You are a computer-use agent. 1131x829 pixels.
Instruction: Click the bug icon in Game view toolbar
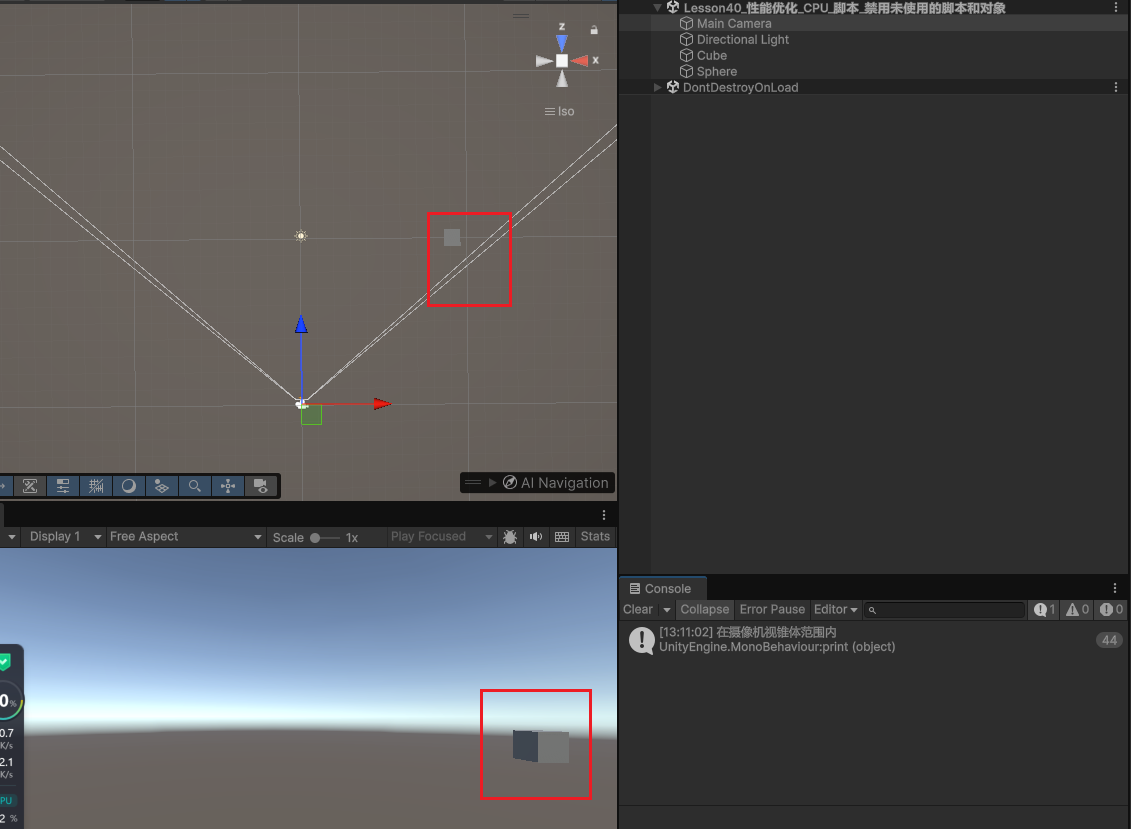click(510, 537)
